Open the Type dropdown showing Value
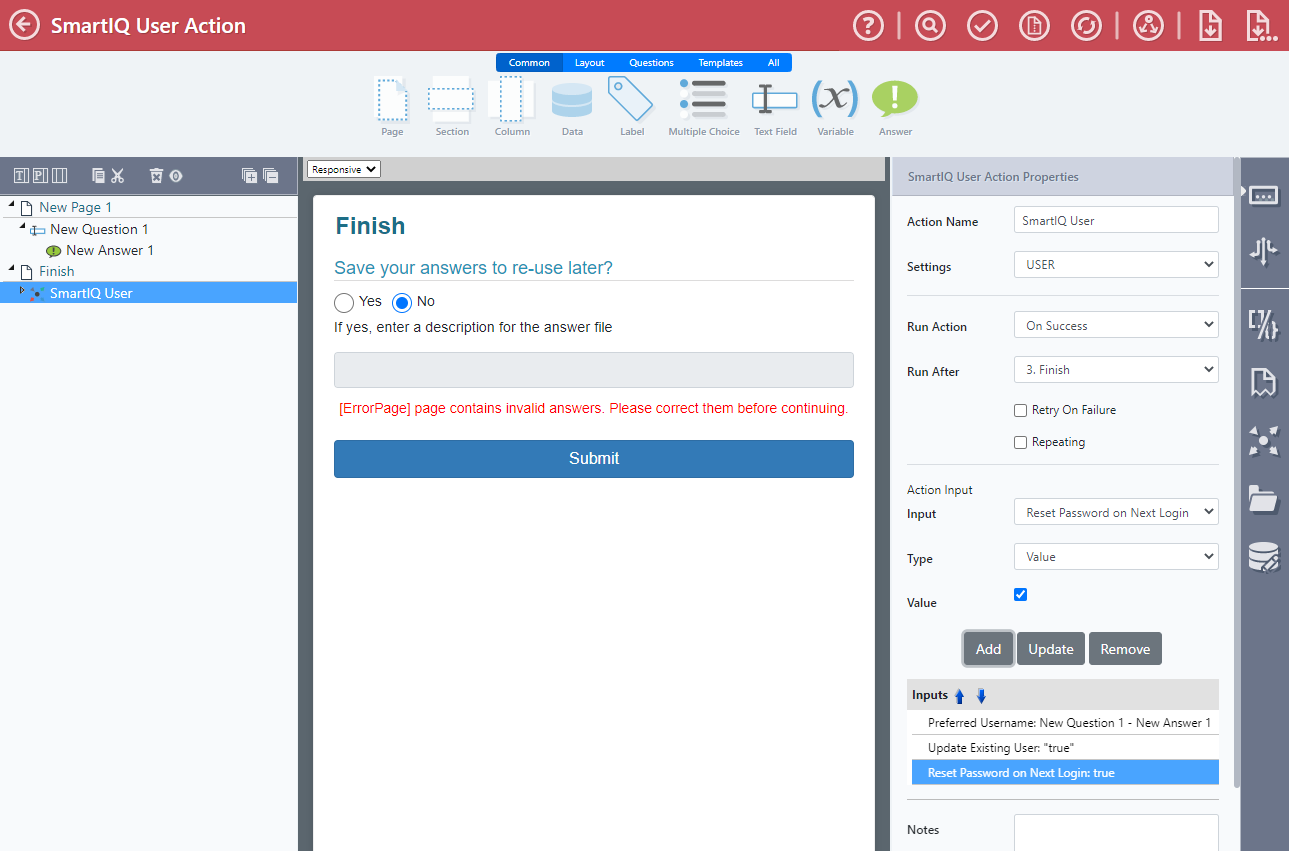Image resolution: width=1289 pixels, height=851 pixels. [x=1116, y=556]
